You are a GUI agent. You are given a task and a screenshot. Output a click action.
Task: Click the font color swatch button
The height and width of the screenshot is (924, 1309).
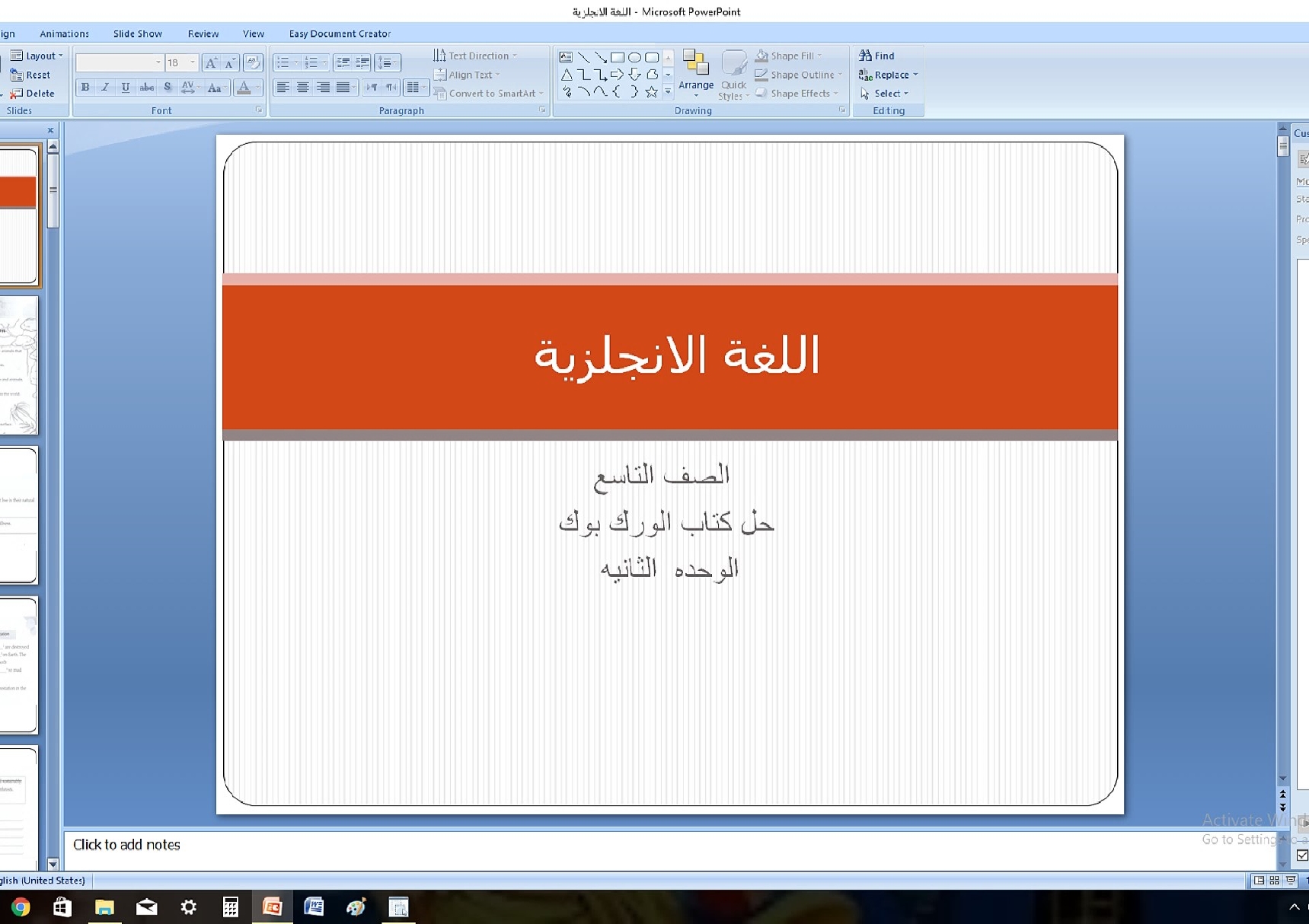click(x=244, y=88)
